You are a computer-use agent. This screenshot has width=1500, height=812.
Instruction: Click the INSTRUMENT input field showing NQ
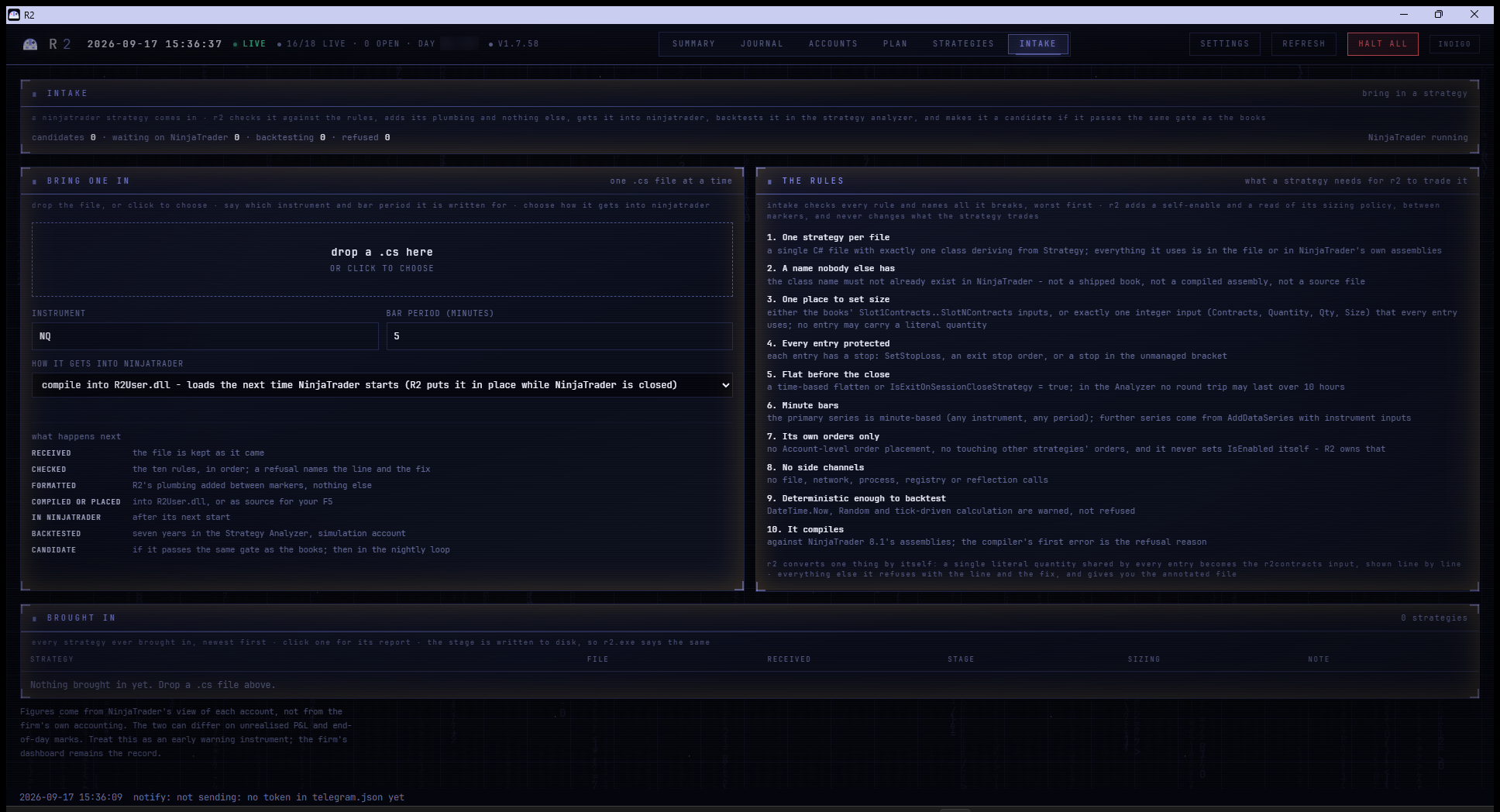point(205,336)
